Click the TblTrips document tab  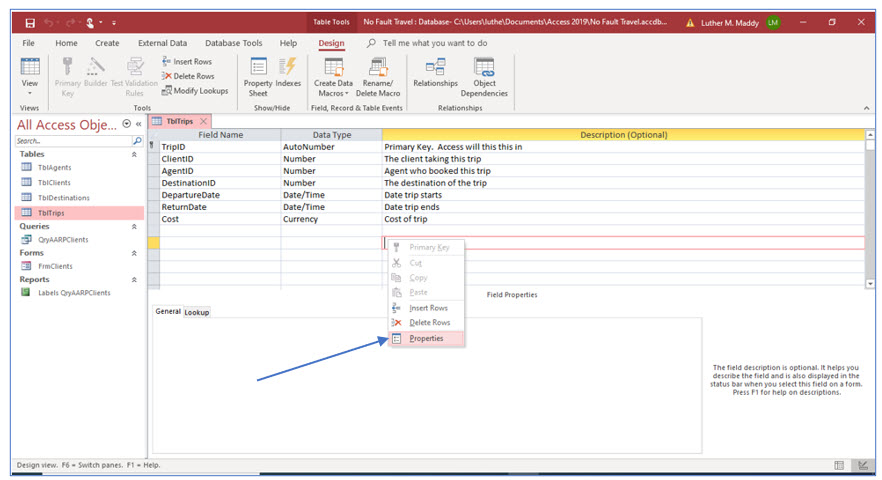click(179, 121)
